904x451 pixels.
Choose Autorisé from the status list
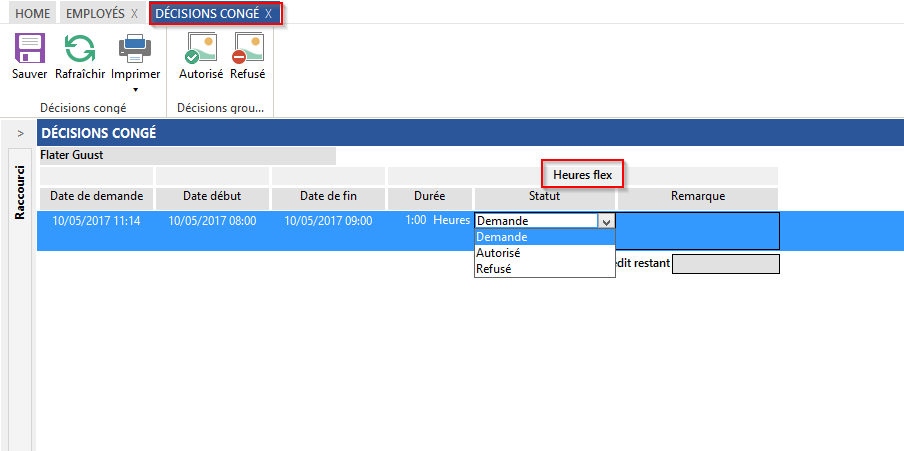[x=544, y=253]
